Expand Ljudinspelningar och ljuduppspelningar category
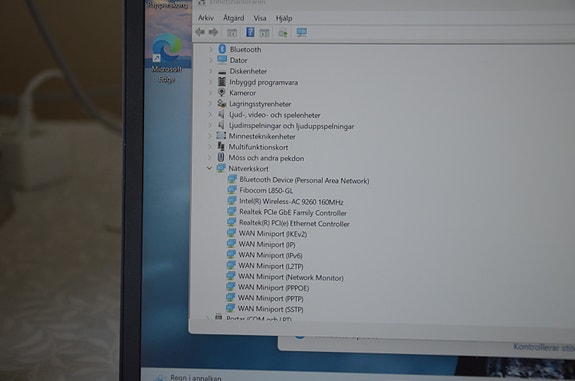575x381 pixels. click(210, 125)
